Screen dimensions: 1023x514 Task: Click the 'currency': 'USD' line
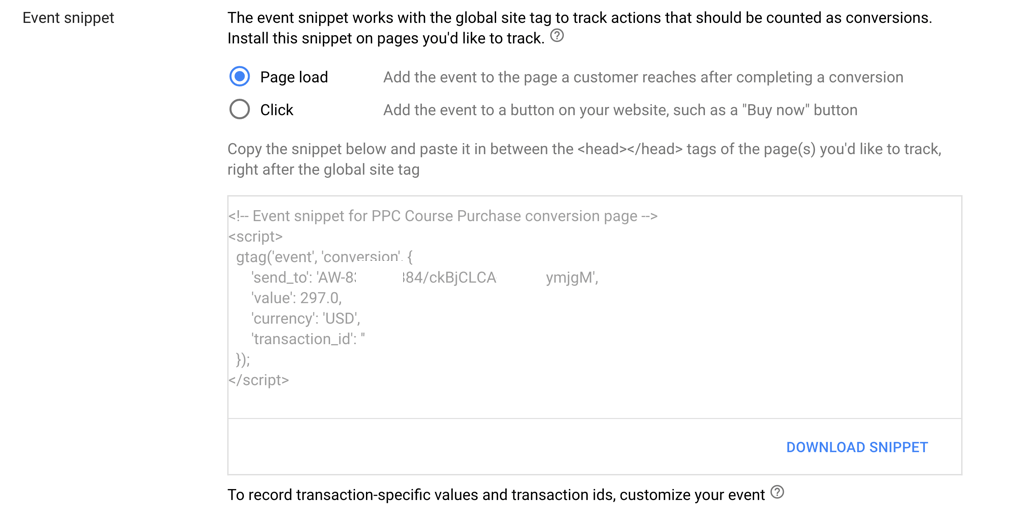coord(305,318)
